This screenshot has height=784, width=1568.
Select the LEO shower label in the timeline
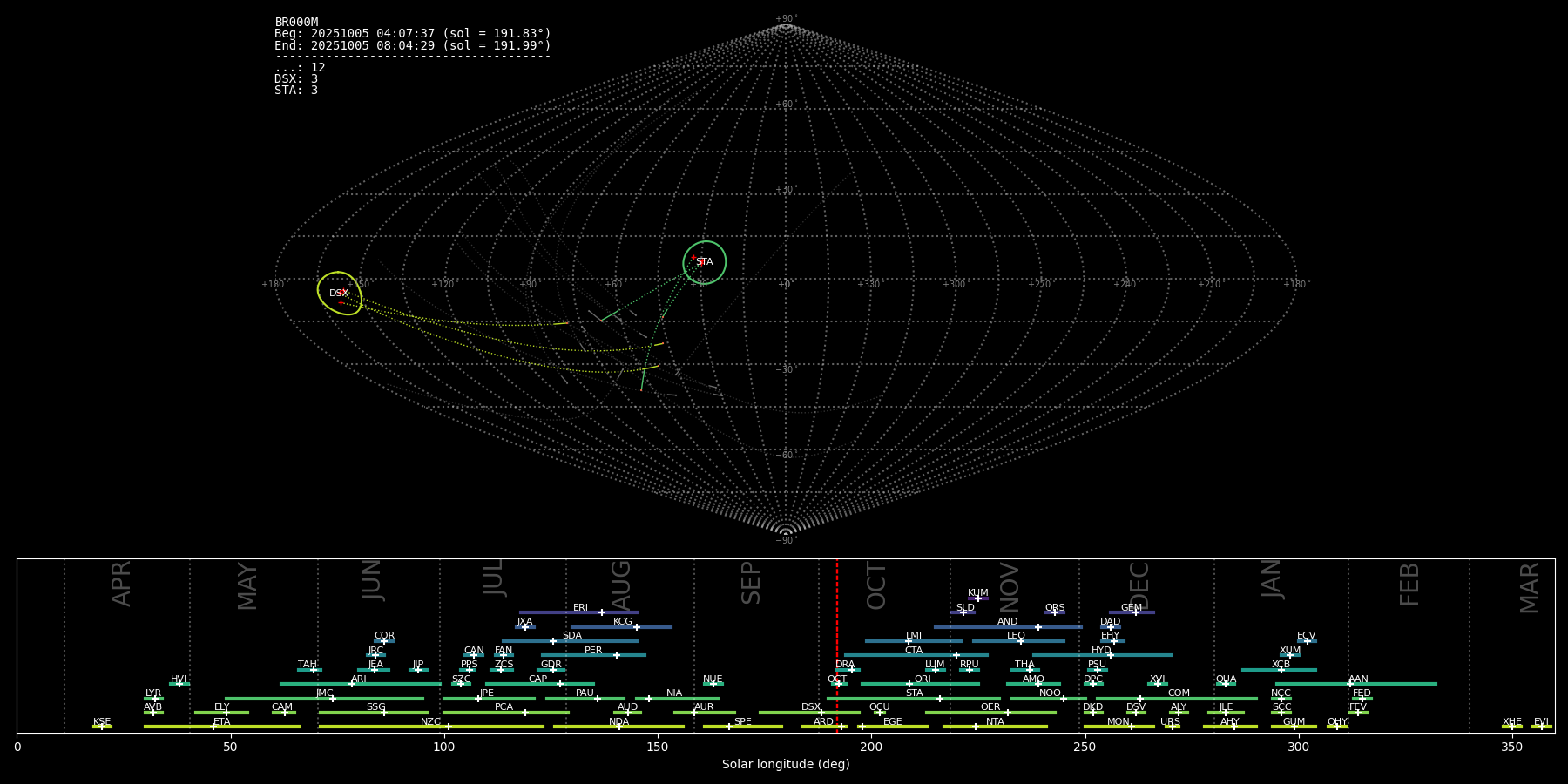pos(1016,635)
